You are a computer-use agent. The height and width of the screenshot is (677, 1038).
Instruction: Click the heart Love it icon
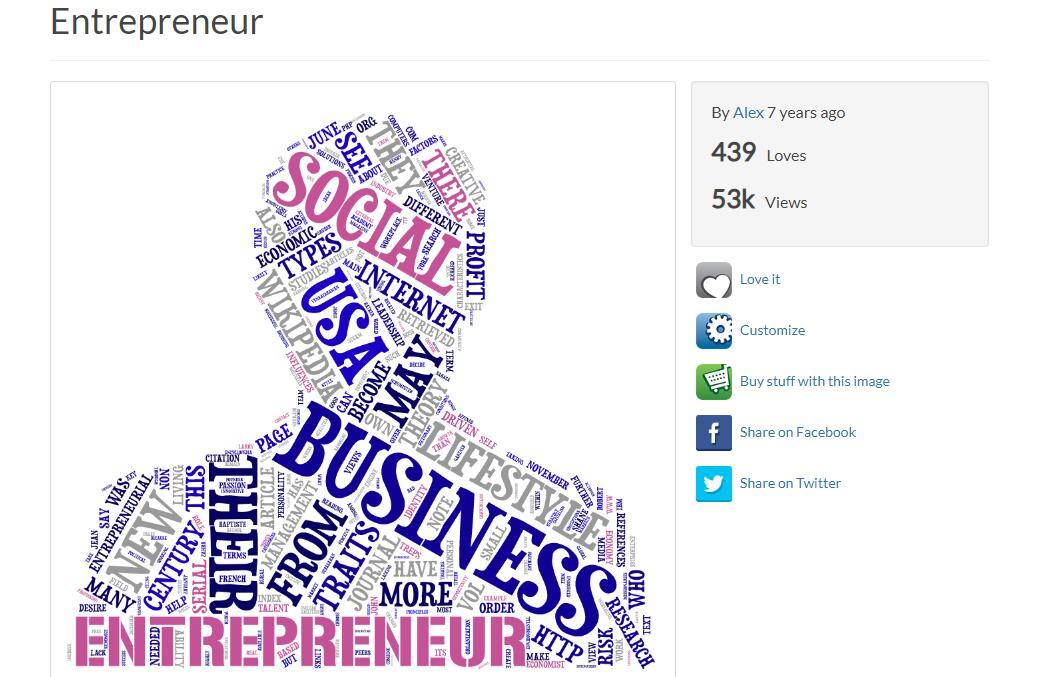click(x=714, y=280)
